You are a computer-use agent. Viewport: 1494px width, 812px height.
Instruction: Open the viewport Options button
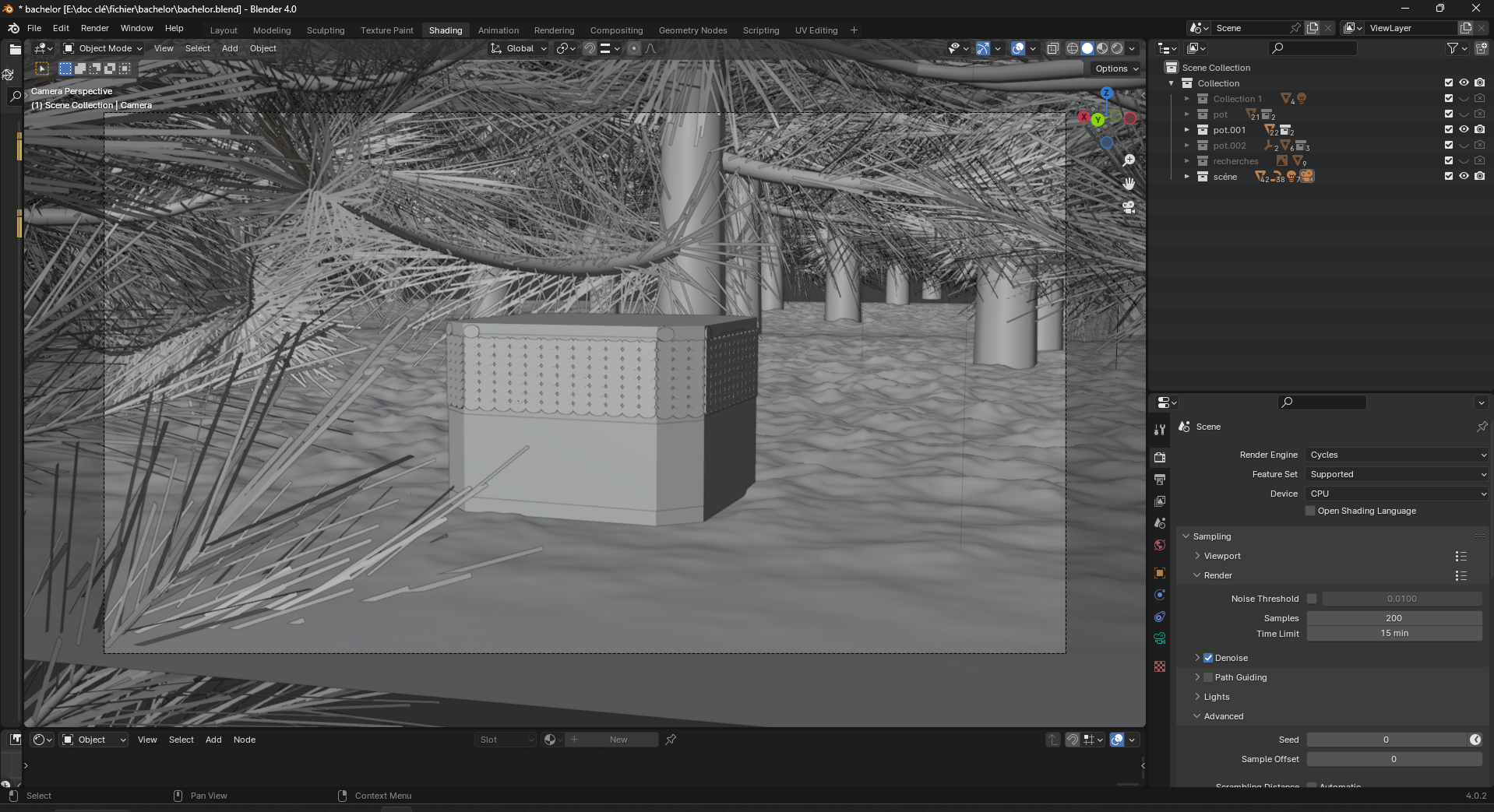(1116, 69)
